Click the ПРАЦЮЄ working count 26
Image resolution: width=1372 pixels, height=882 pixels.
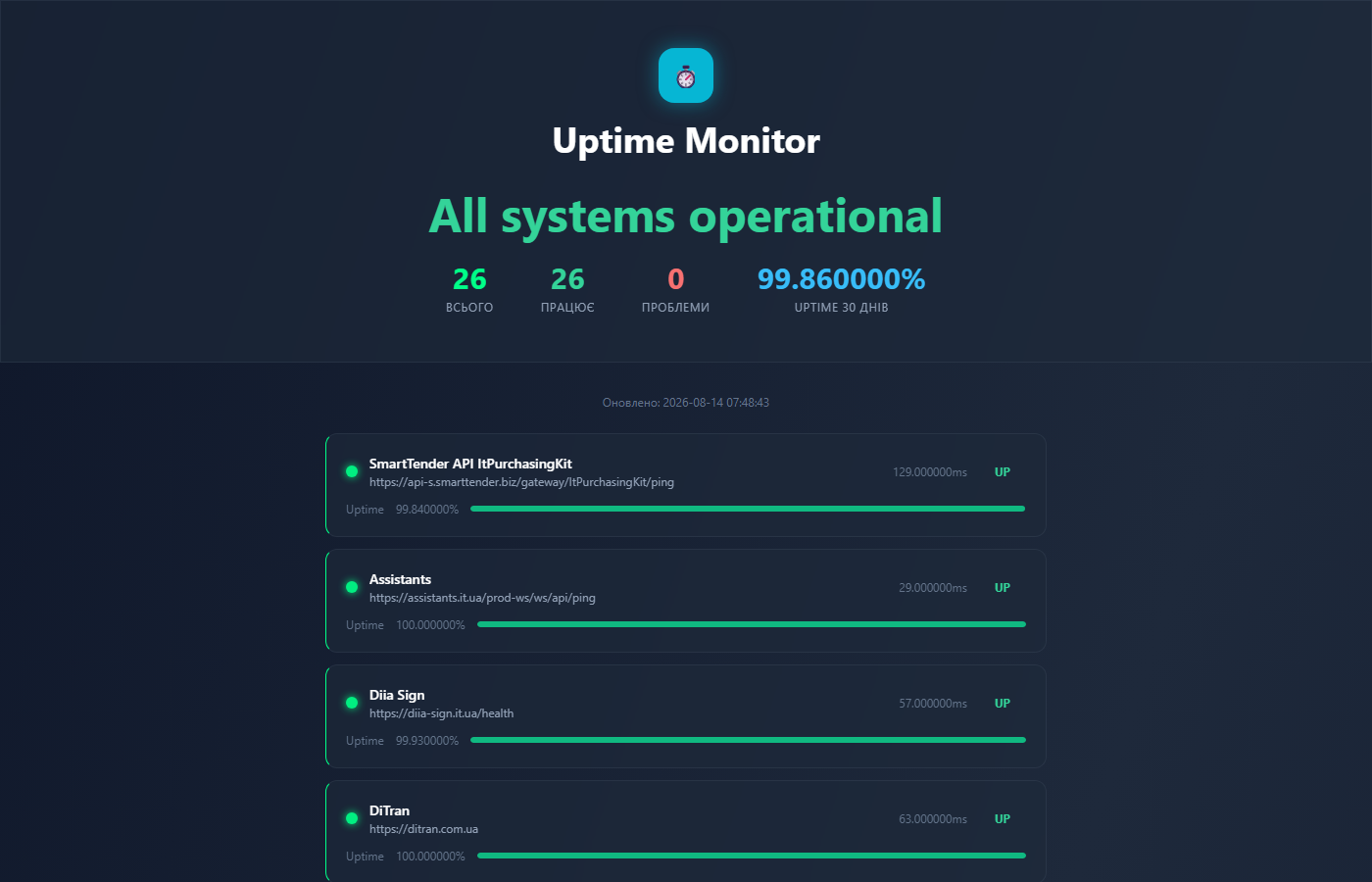pos(567,279)
